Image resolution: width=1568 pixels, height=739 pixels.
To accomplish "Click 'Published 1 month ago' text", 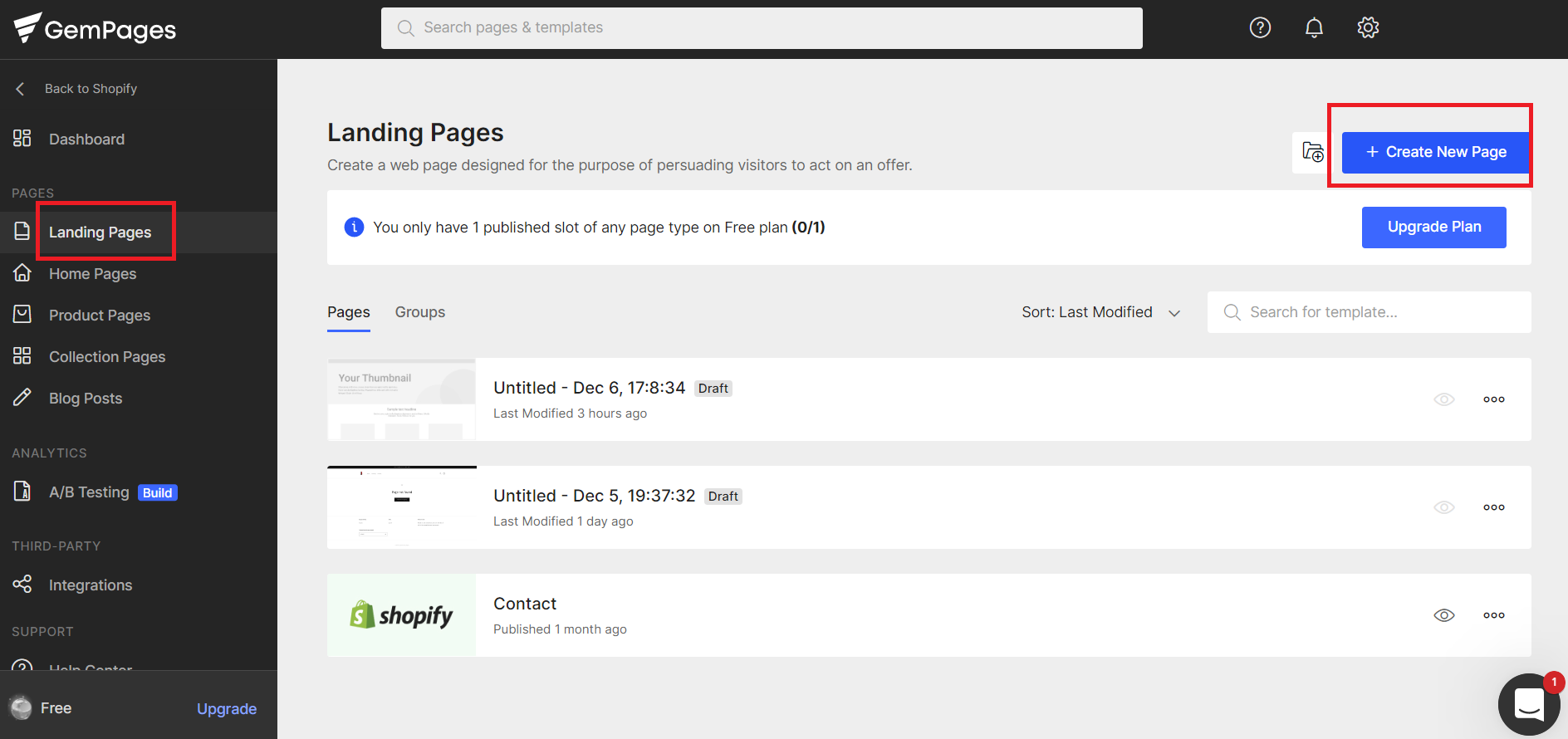I will pyautogui.click(x=560, y=629).
